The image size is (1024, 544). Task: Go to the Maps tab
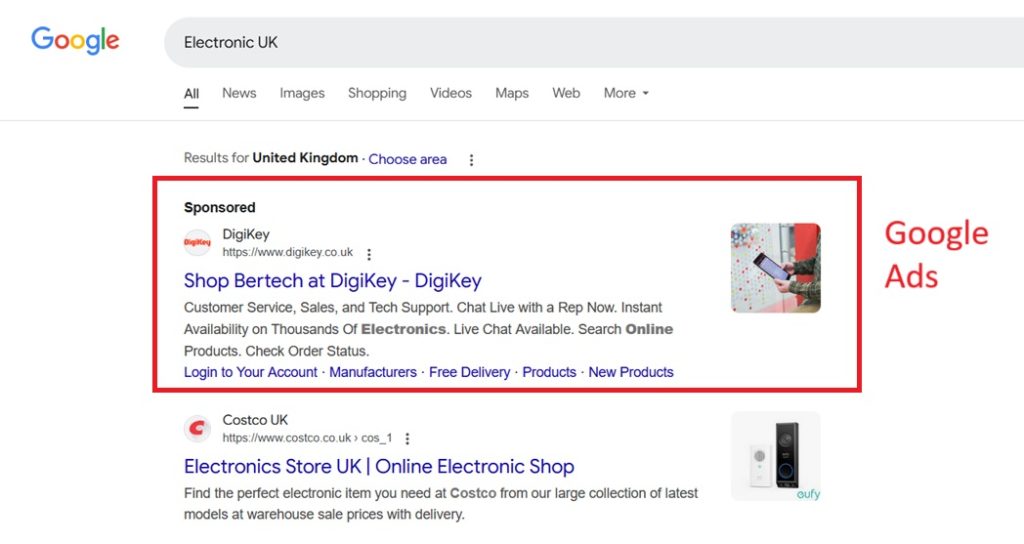pos(512,93)
